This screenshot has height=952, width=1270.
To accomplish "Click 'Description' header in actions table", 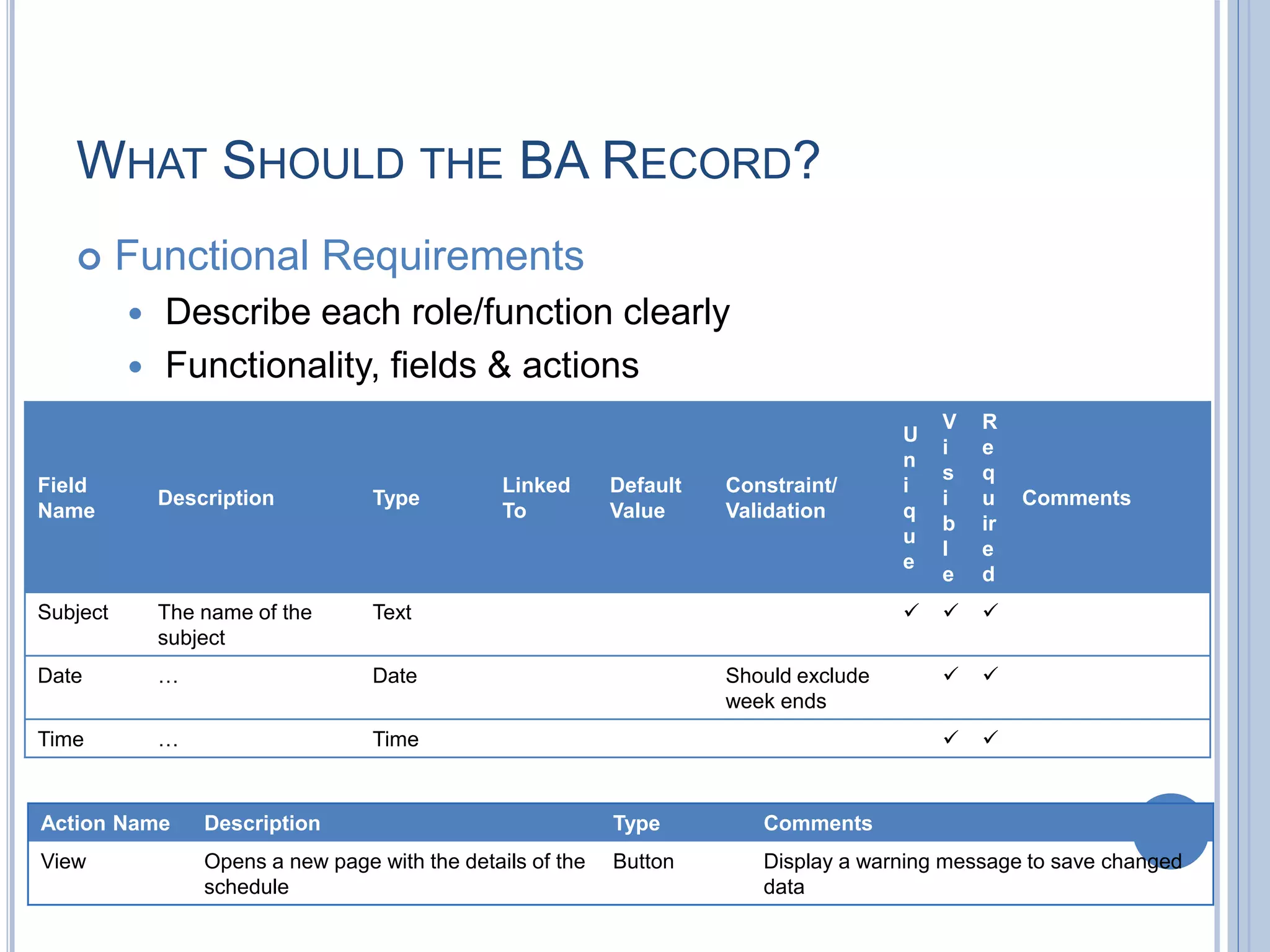I will pyautogui.click(x=262, y=823).
